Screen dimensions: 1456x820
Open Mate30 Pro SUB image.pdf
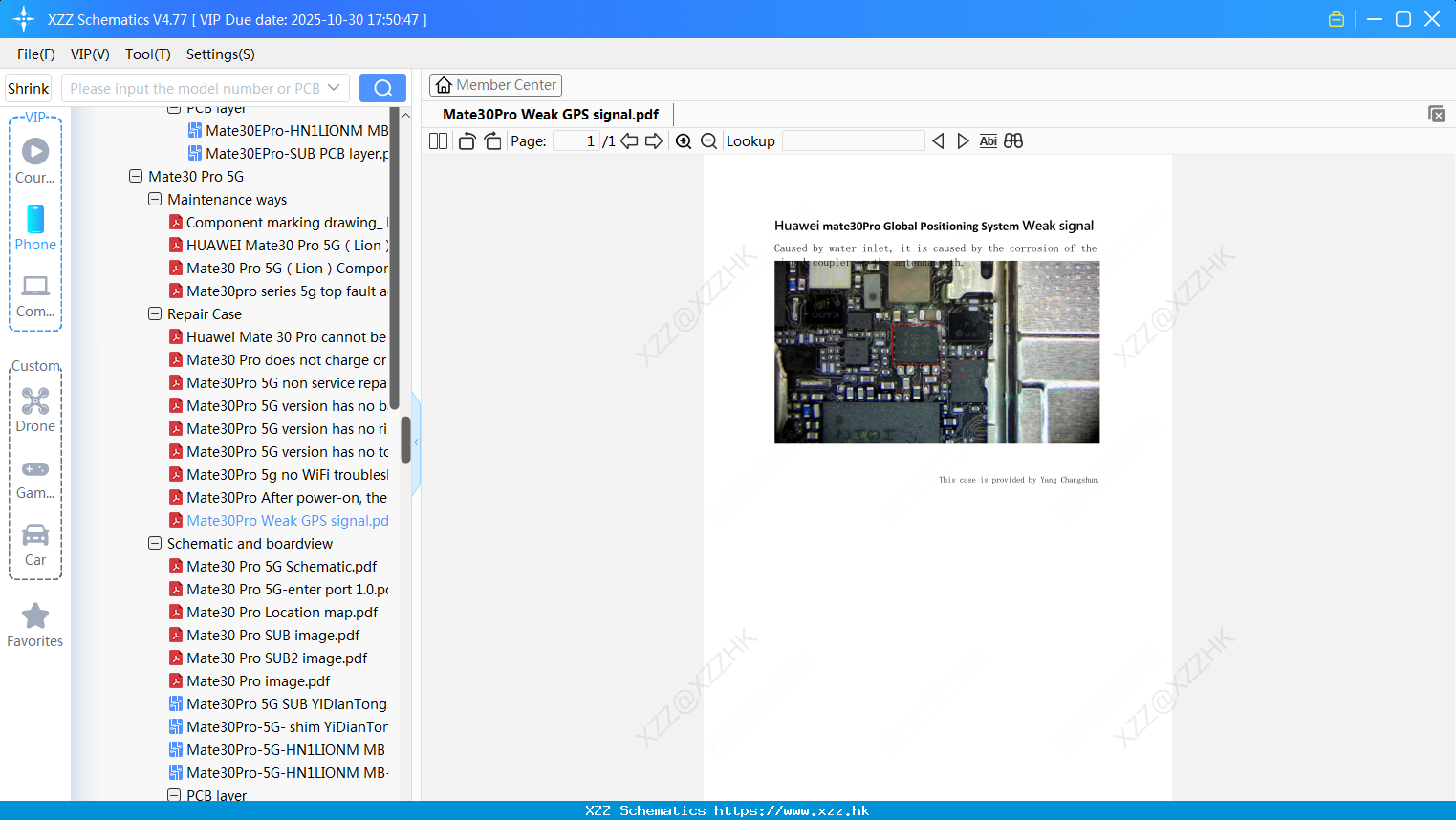pos(264,635)
